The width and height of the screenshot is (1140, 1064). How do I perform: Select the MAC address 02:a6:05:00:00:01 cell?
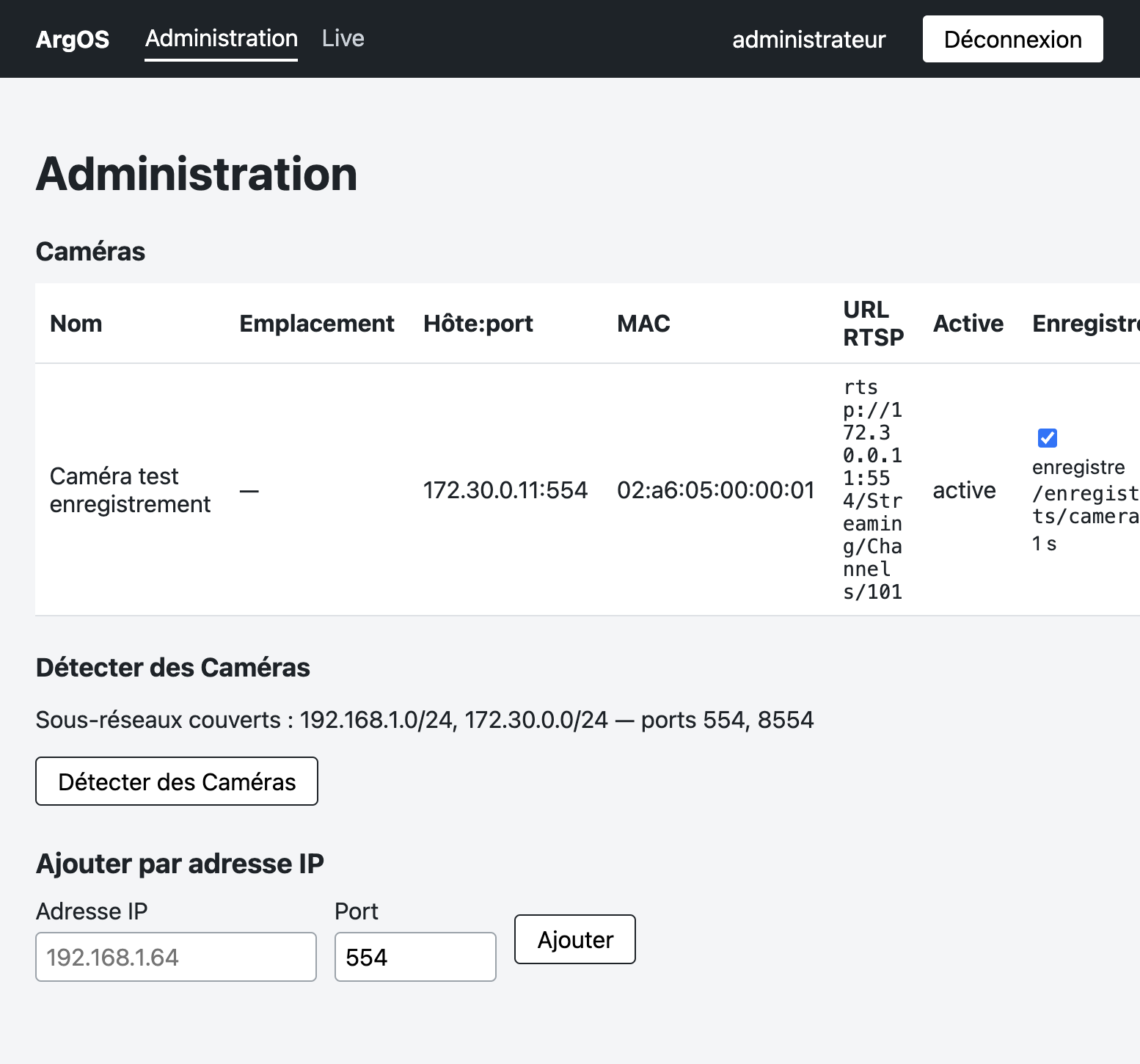tap(716, 490)
